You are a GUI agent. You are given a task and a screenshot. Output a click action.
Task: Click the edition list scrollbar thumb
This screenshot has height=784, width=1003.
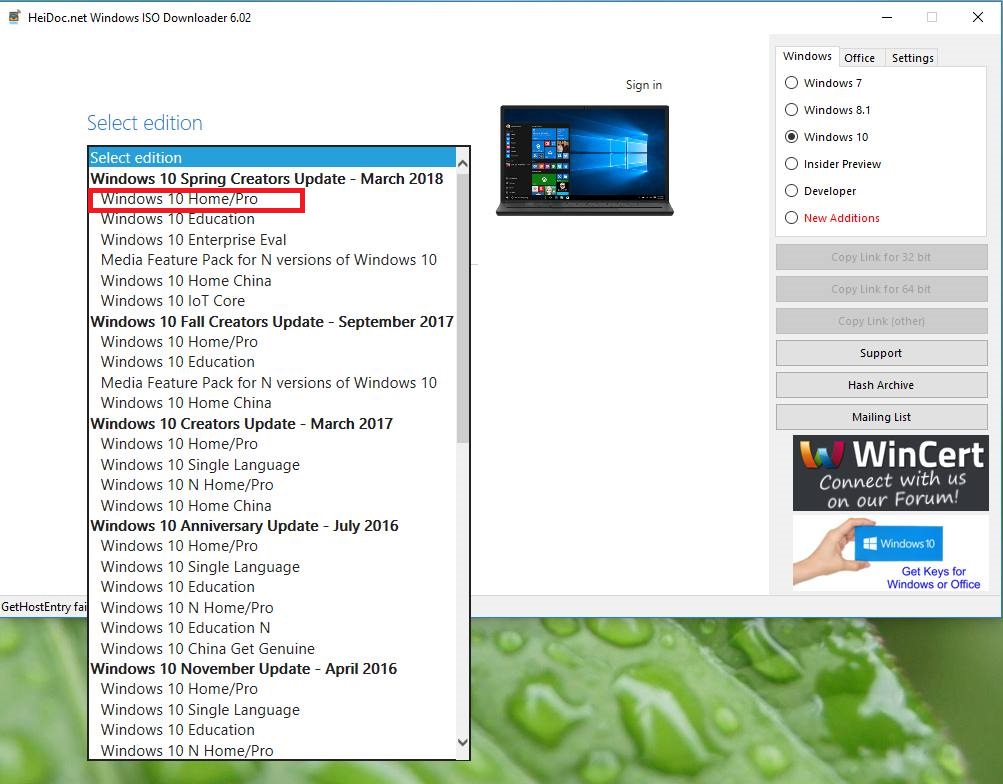(x=462, y=307)
